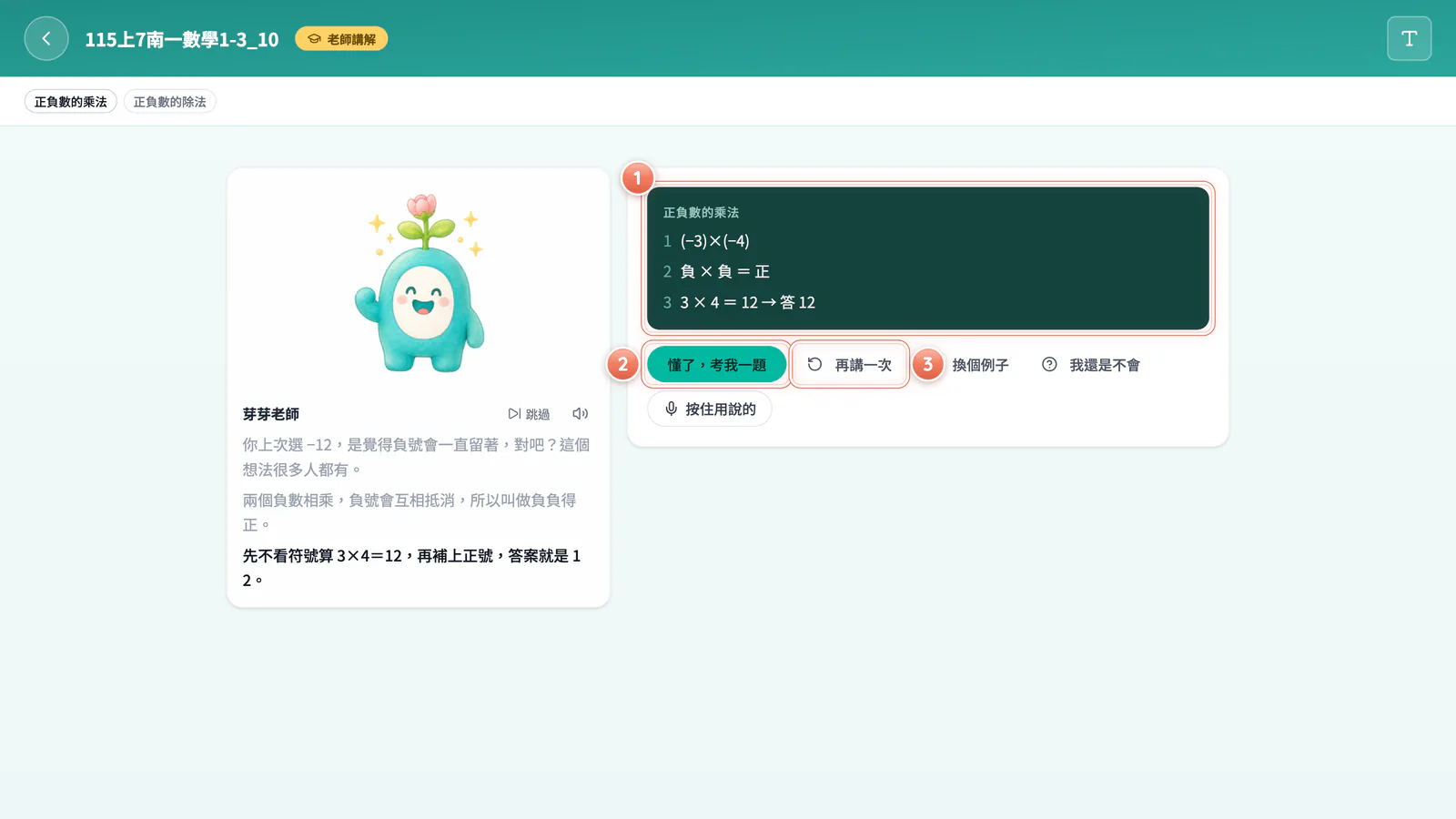Click the 老師講解 badge
The height and width of the screenshot is (819, 1456).
(x=341, y=39)
